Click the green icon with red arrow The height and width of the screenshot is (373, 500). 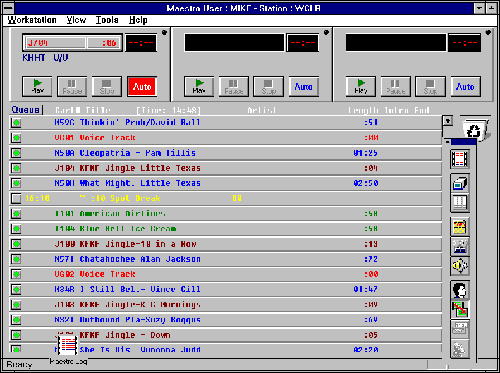[x=460, y=309]
